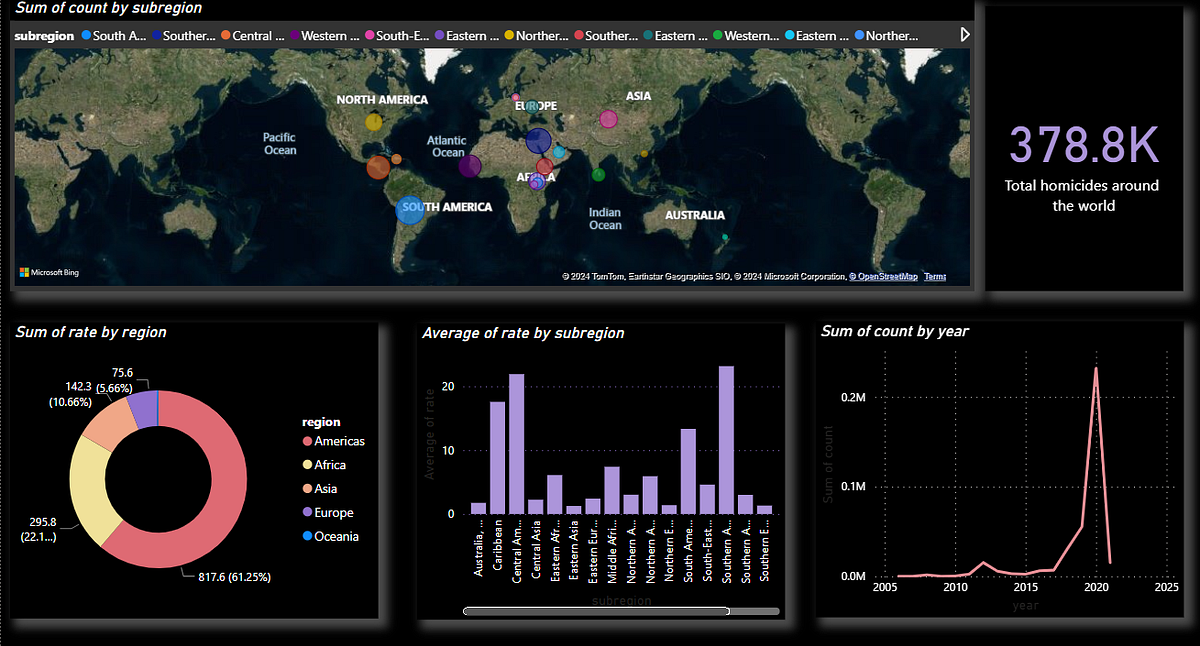Click the small teal bubble near Australia
This screenshot has height=646, width=1200.
click(724, 236)
